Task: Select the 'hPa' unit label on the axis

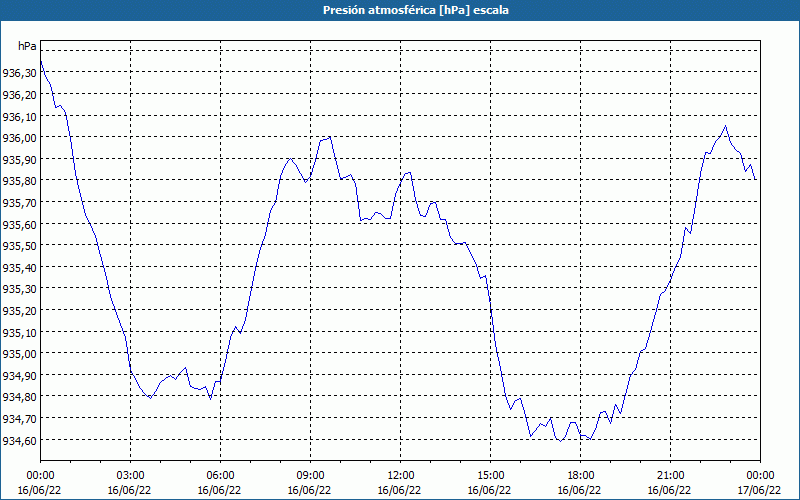Action: click(x=27, y=46)
